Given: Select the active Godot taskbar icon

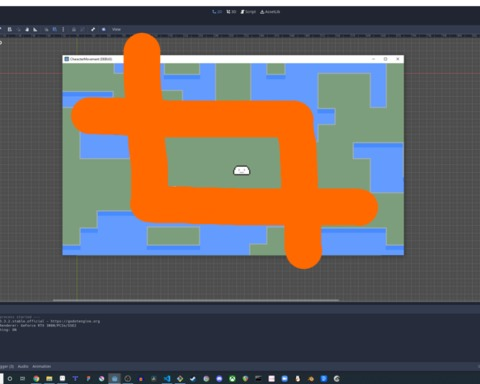Looking at the screenshot, I should tap(115, 379).
